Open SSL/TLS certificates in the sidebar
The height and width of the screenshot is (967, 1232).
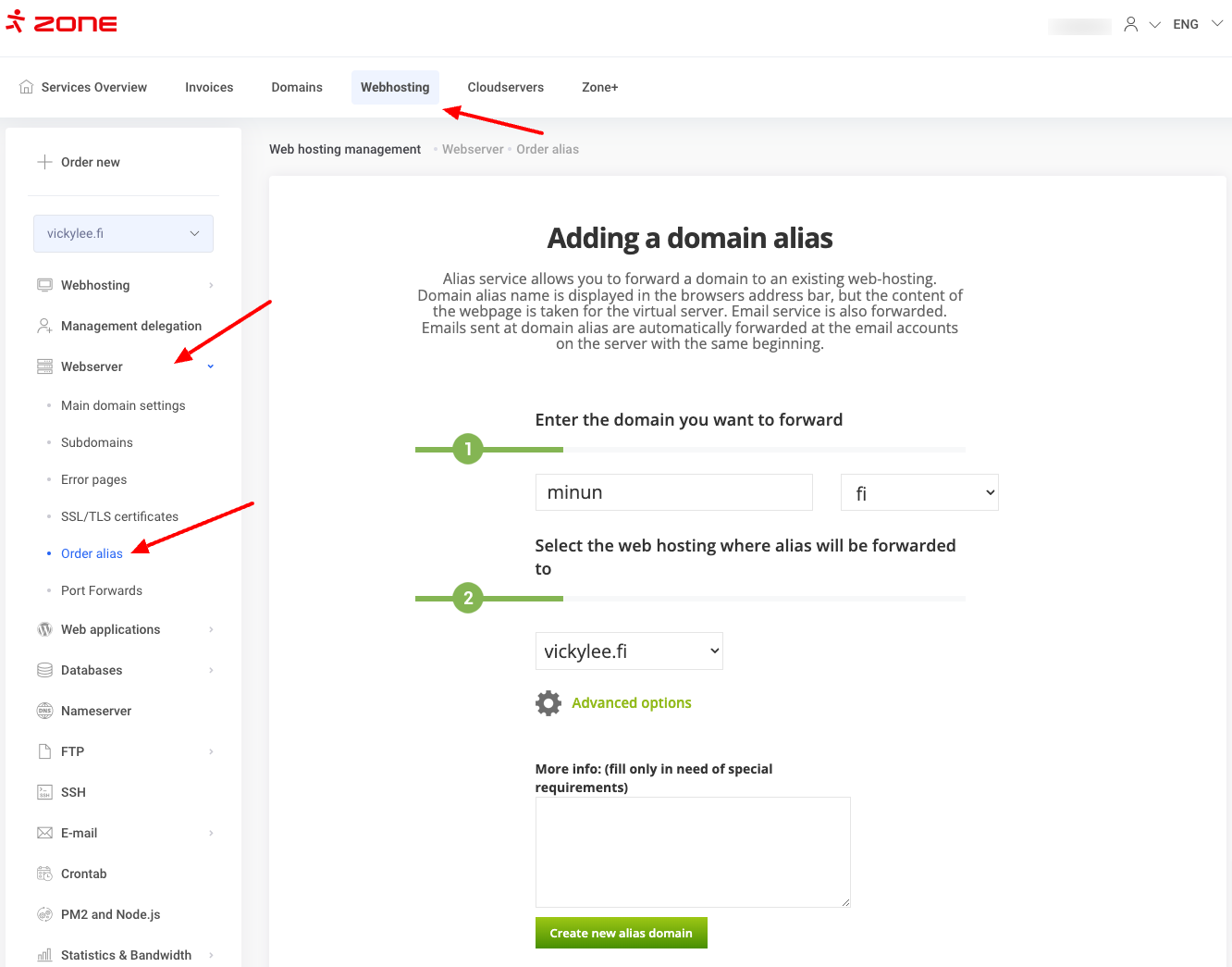pos(119,516)
